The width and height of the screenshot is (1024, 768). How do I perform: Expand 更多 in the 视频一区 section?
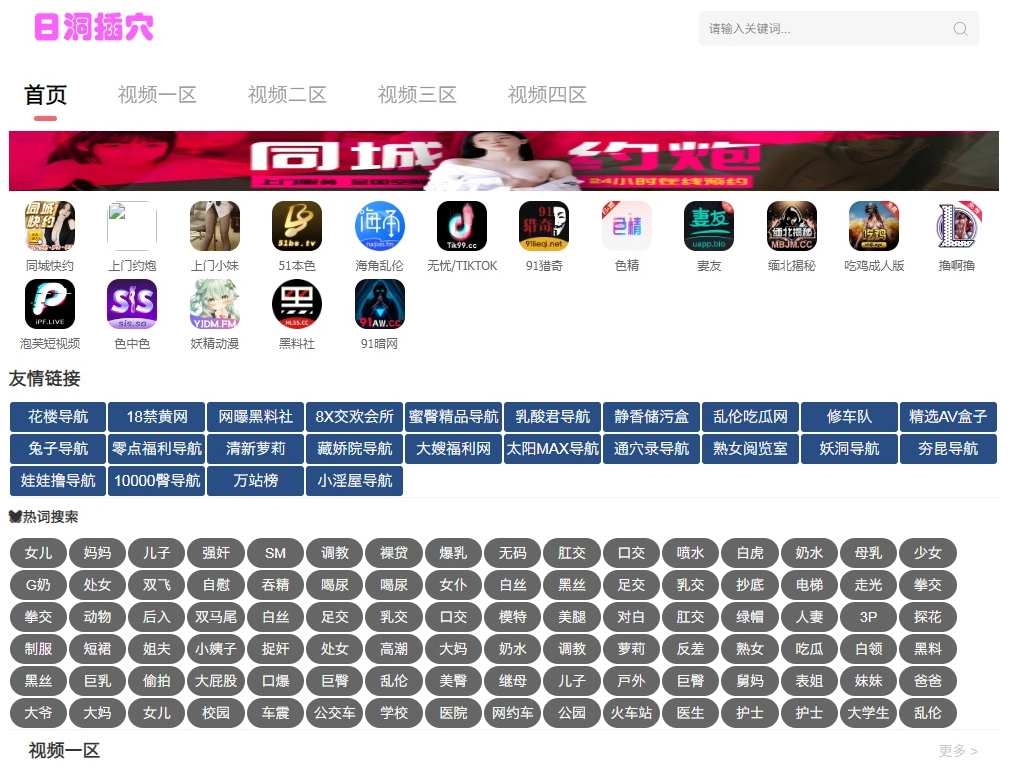pyautogui.click(x=957, y=751)
